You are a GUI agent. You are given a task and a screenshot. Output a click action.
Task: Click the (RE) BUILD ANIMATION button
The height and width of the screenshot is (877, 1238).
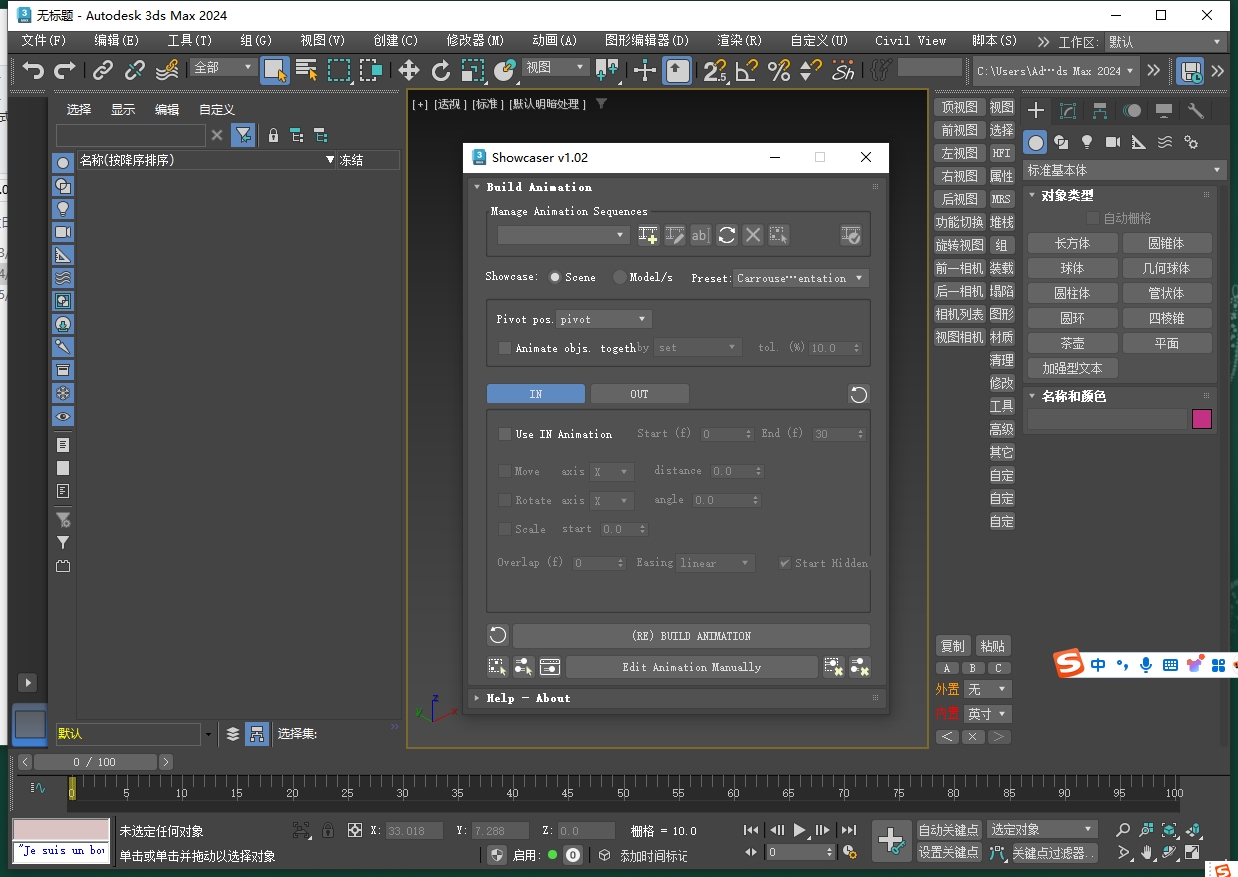point(691,636)
